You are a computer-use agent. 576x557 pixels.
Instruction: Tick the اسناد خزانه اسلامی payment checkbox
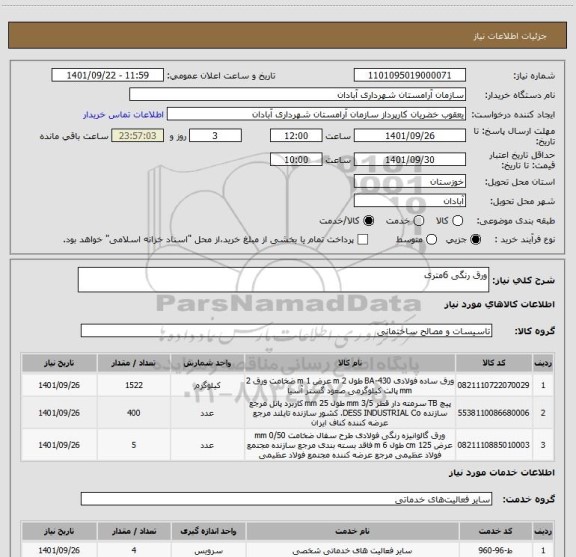(363, 240)
